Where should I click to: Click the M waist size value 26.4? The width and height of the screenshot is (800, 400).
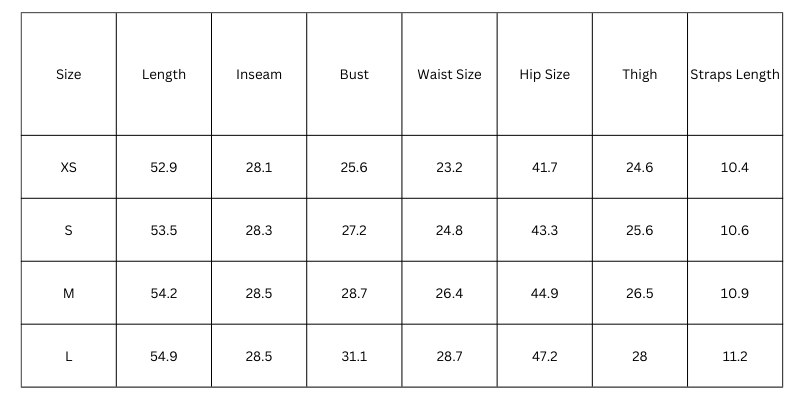[449, 293]
